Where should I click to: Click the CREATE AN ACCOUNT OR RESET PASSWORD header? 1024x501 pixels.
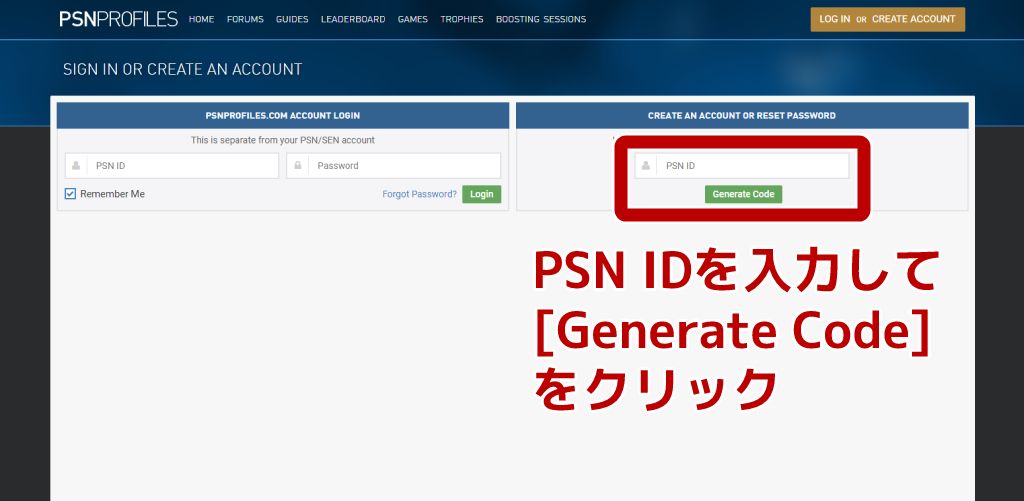(x=742, y=116)
